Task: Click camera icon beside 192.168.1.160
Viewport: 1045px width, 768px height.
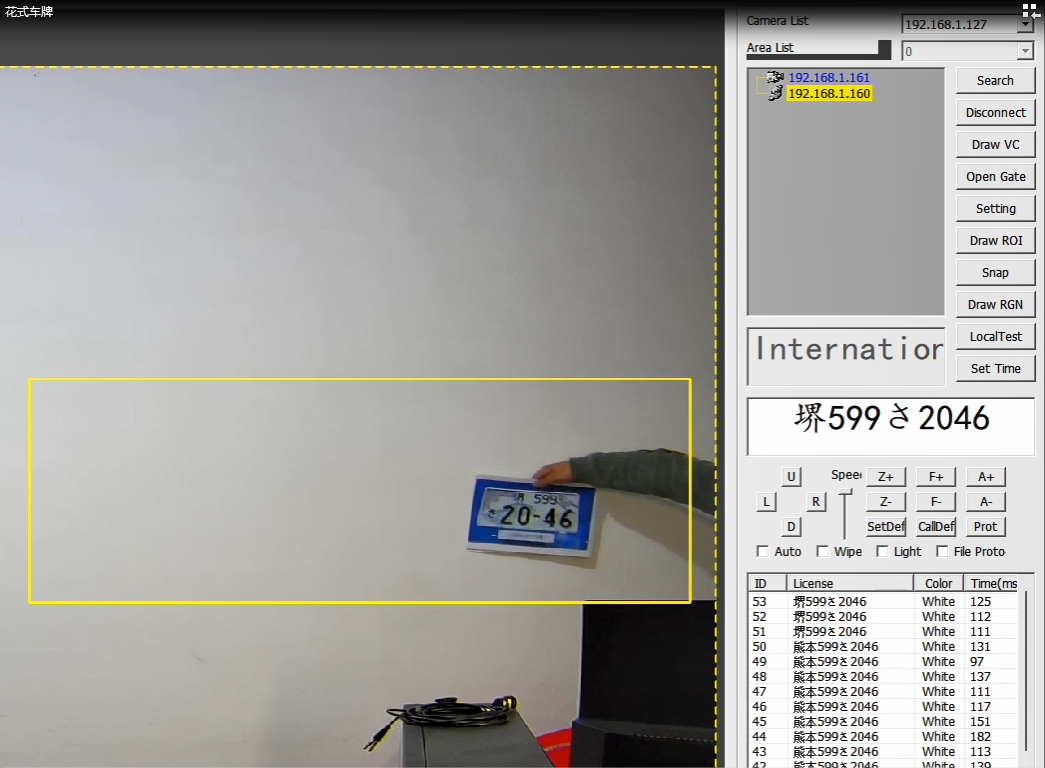Action: 775,93
